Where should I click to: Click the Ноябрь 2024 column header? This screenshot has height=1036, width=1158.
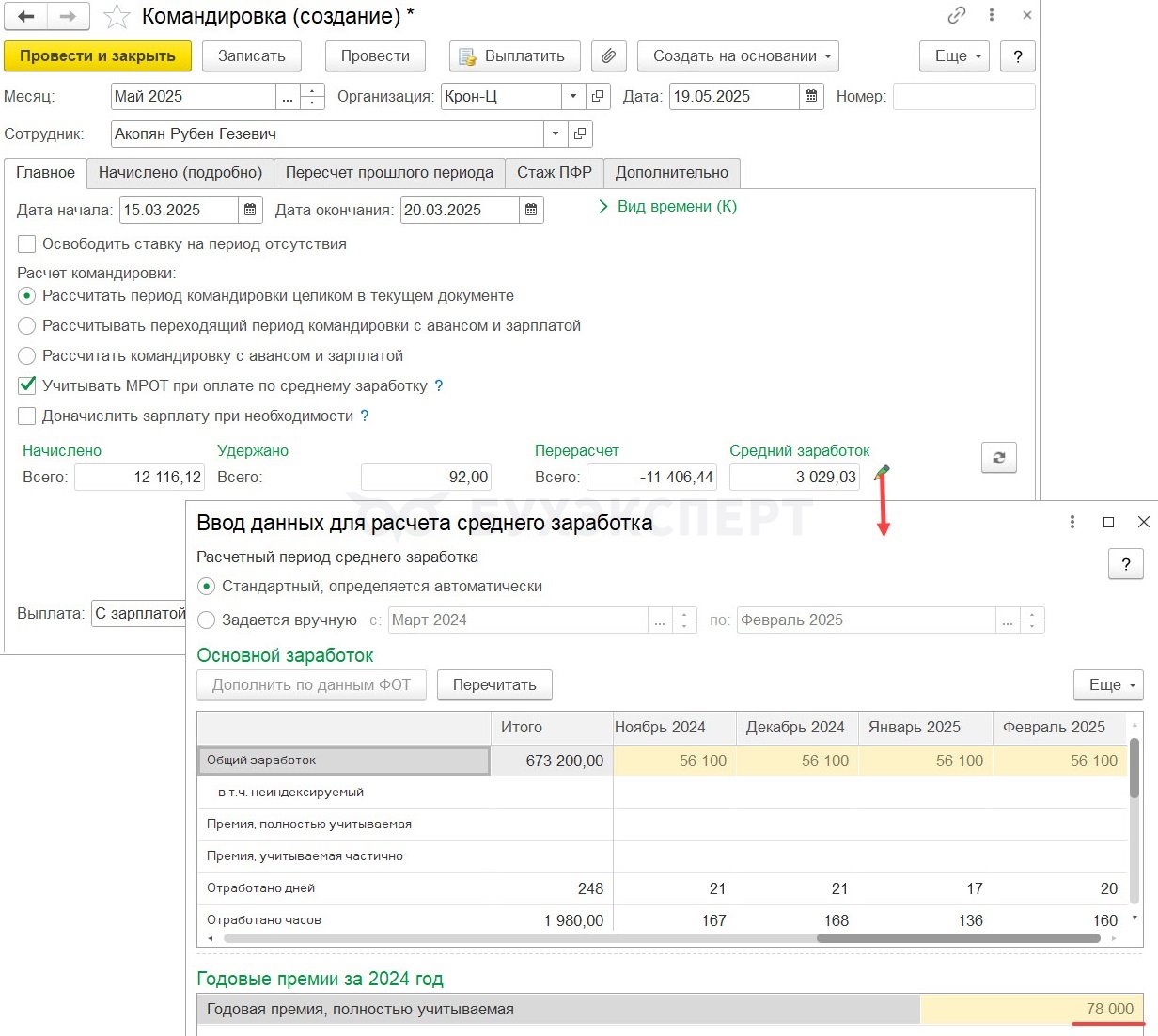pos(673,728)
